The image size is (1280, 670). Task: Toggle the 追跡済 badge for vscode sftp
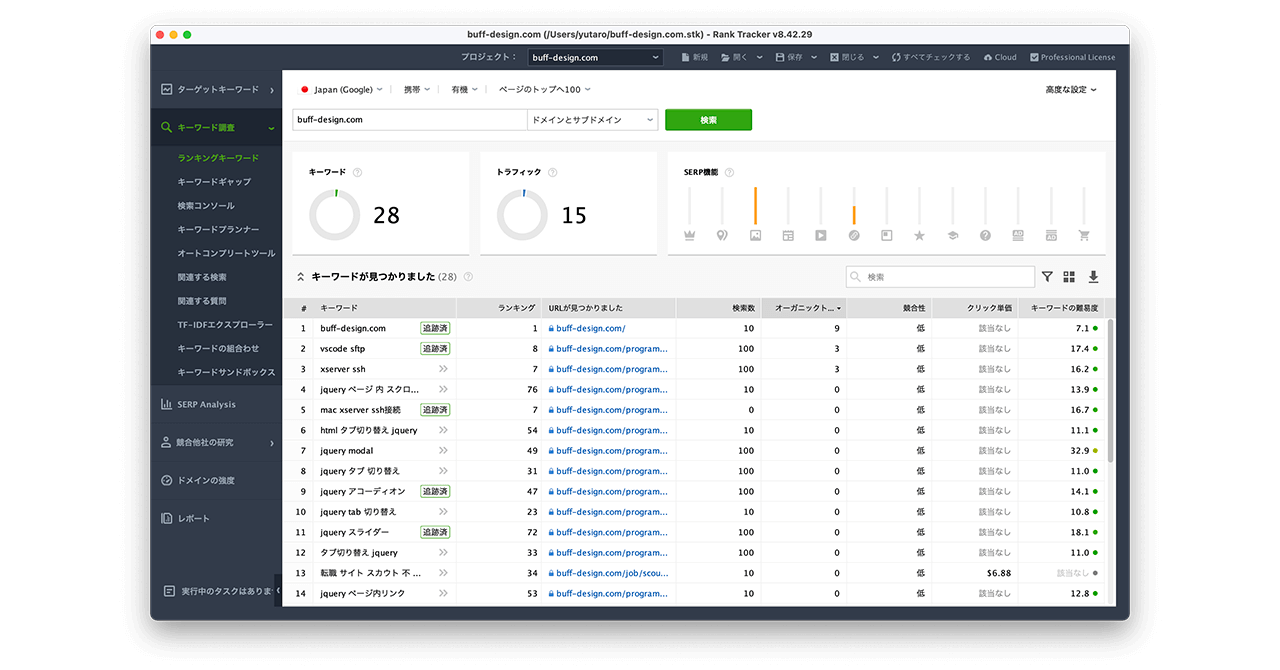point(435,349)
